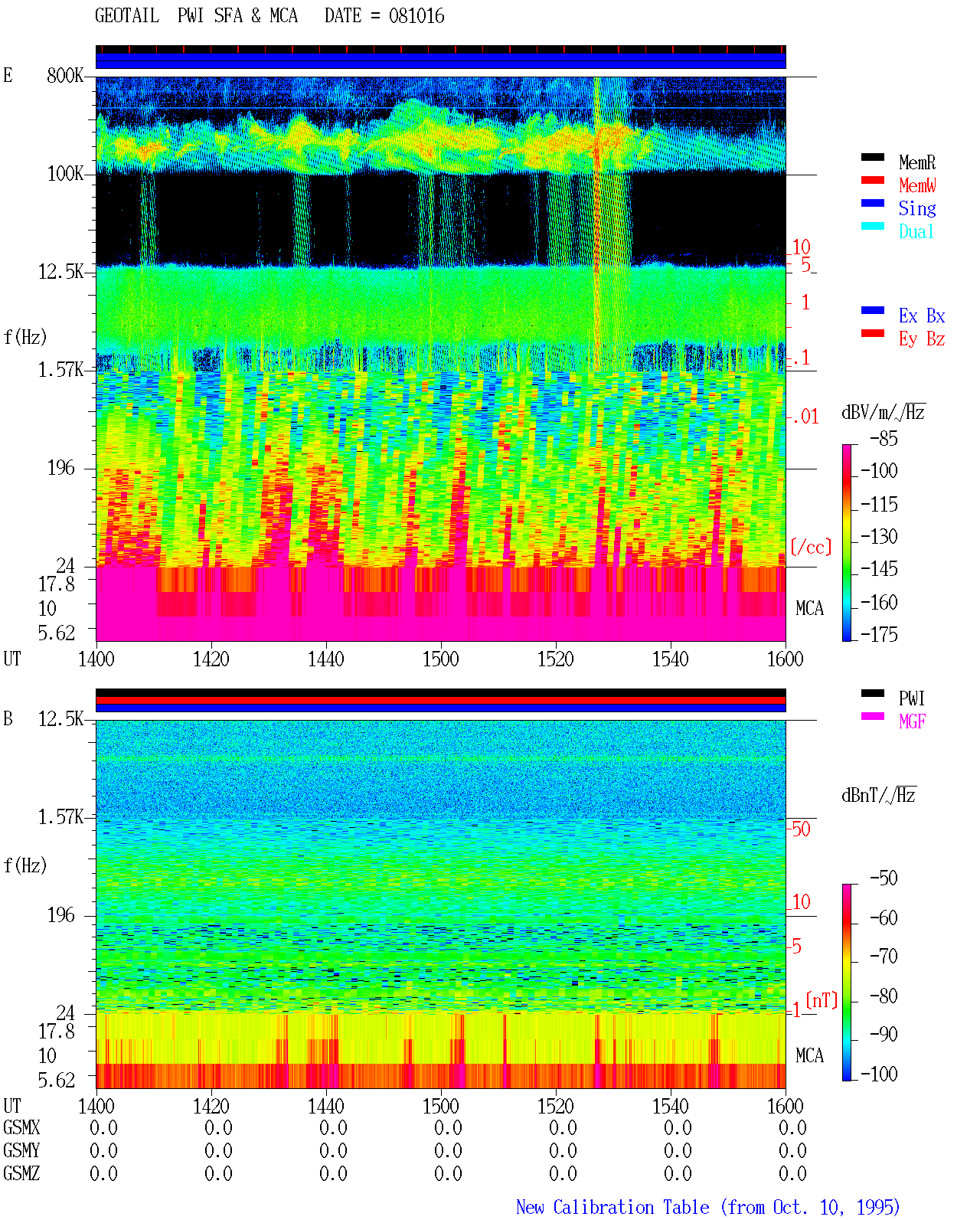Click the GEOTAIL PWI SFA & MCA title
This screenshot has height=1220, width=980.
196,16
